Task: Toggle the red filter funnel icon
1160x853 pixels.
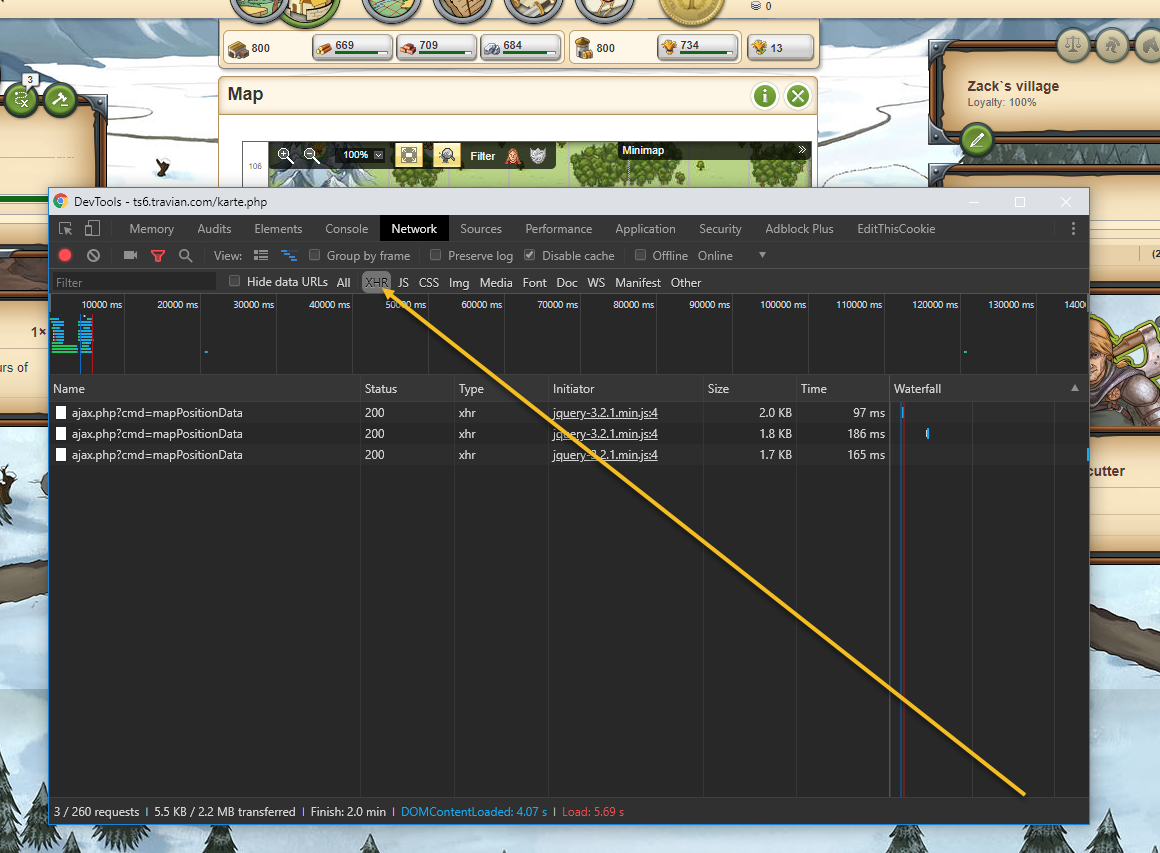Action: point(158,256)
